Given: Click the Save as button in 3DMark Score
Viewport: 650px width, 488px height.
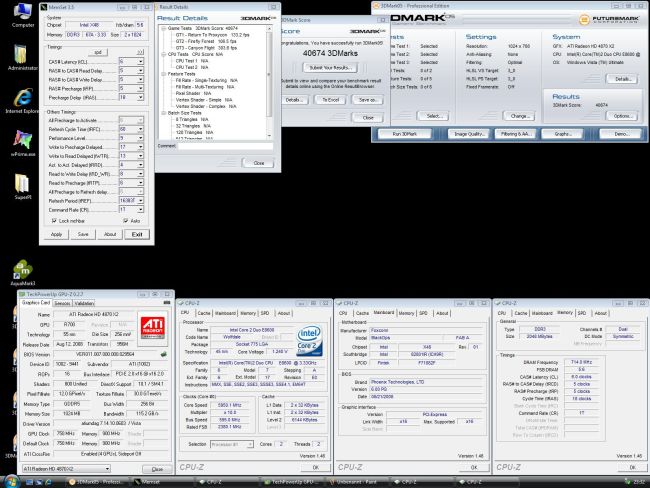Looking at the screenshot, I should (x=367, y=100).
